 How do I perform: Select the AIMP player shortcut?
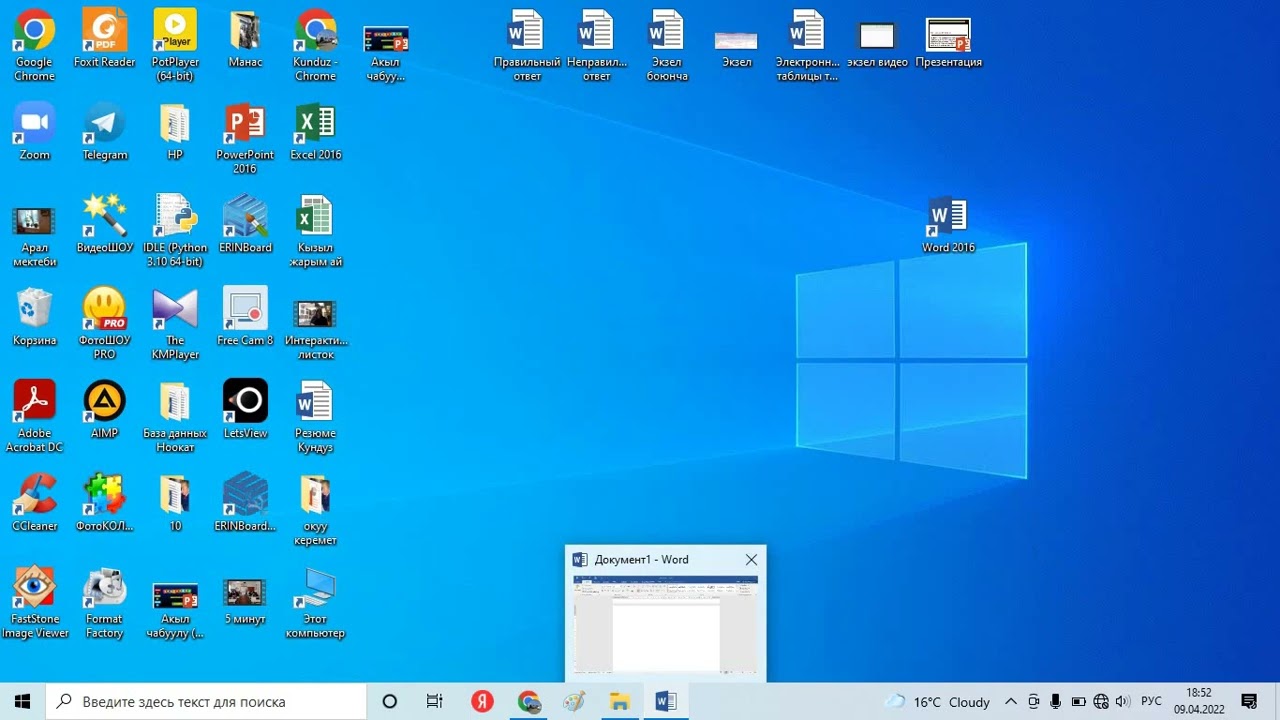pyautogui.click(x=104, y=410)
